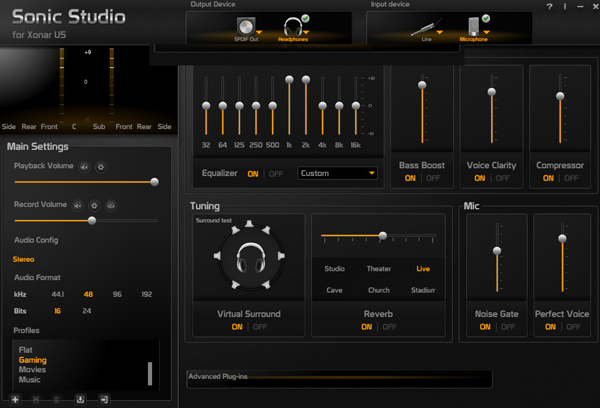Select the Gaming profile

[x=33, y=360]
